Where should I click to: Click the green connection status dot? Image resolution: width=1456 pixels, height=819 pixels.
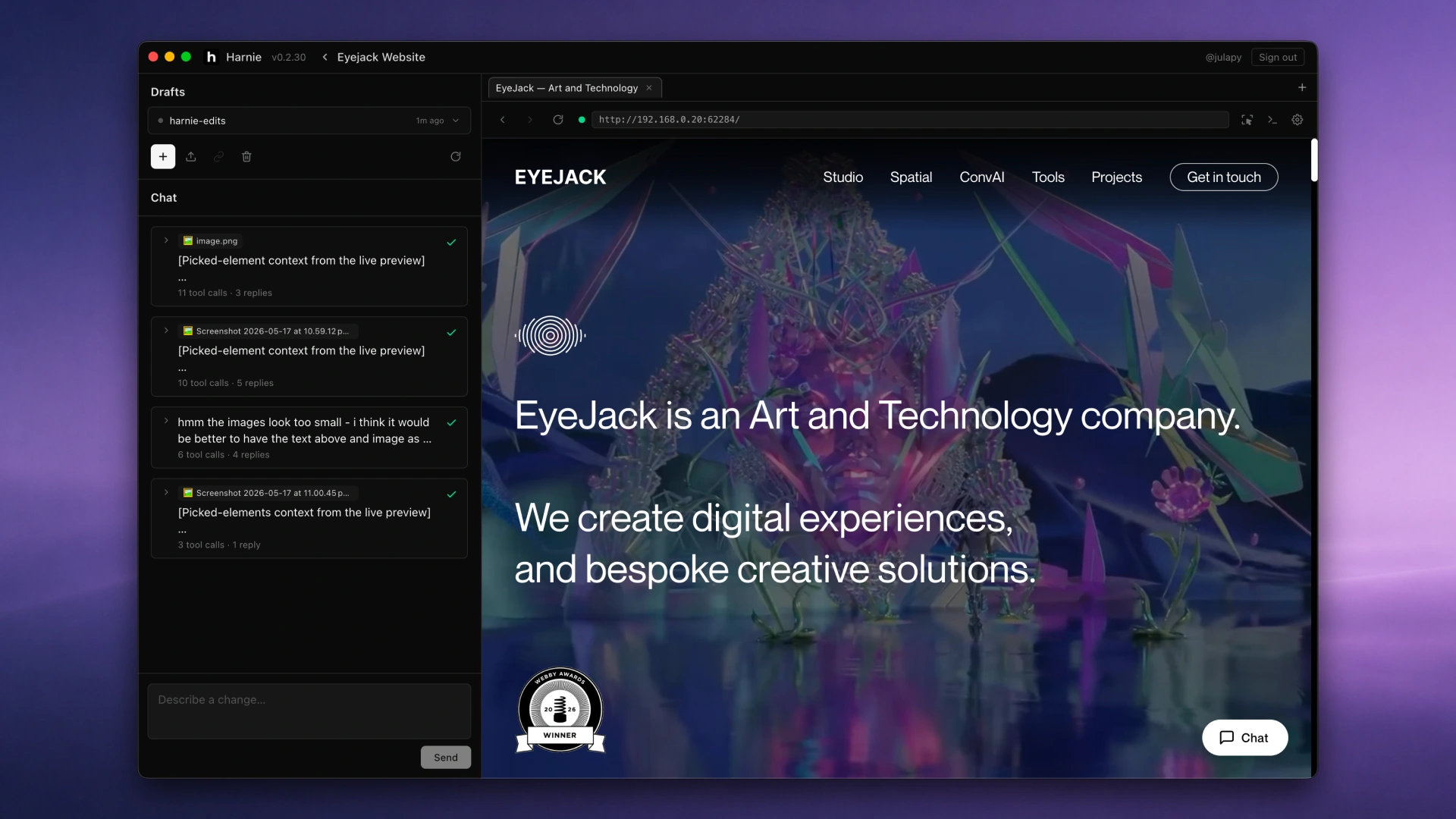click(582, 120)
